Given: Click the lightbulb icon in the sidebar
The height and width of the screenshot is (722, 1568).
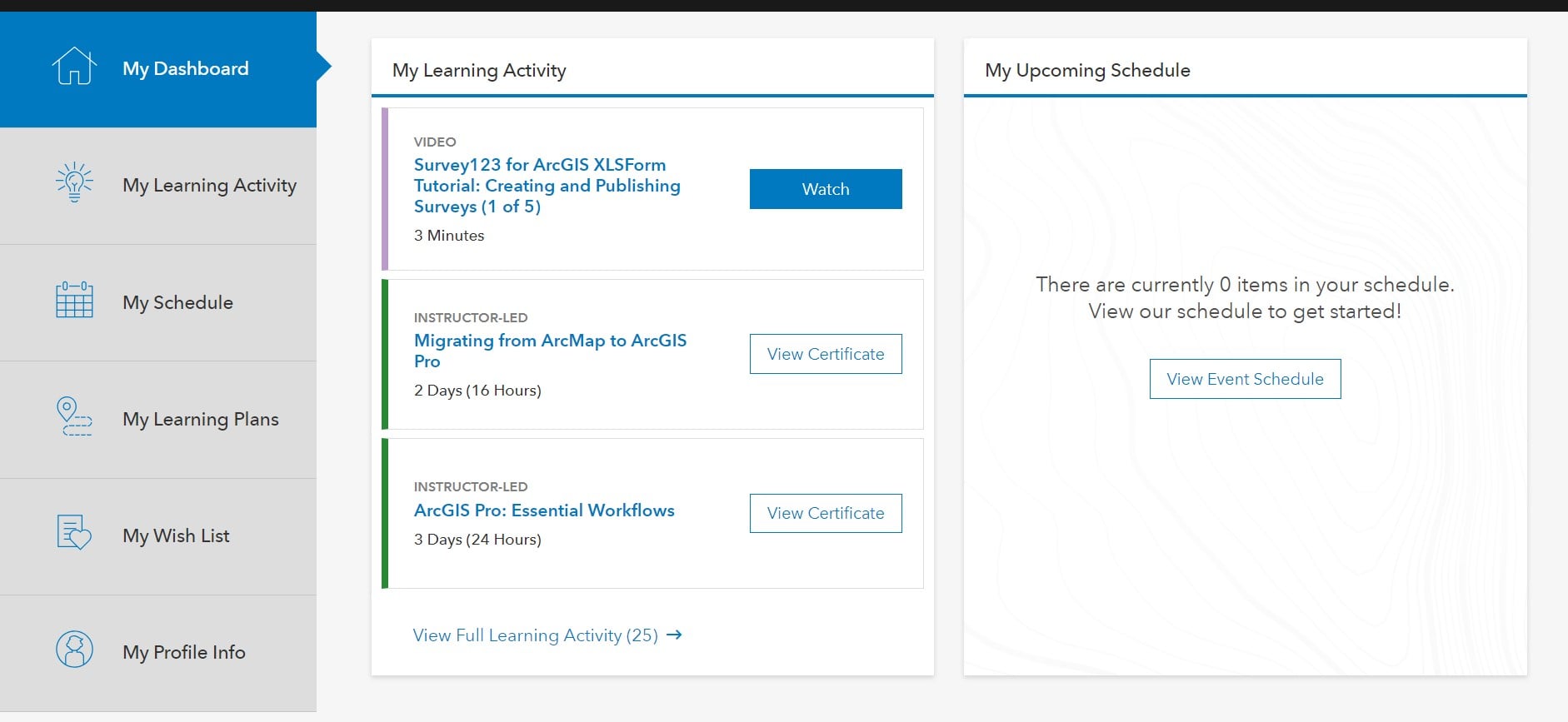Looking at the screenshot, I should 74,182.
